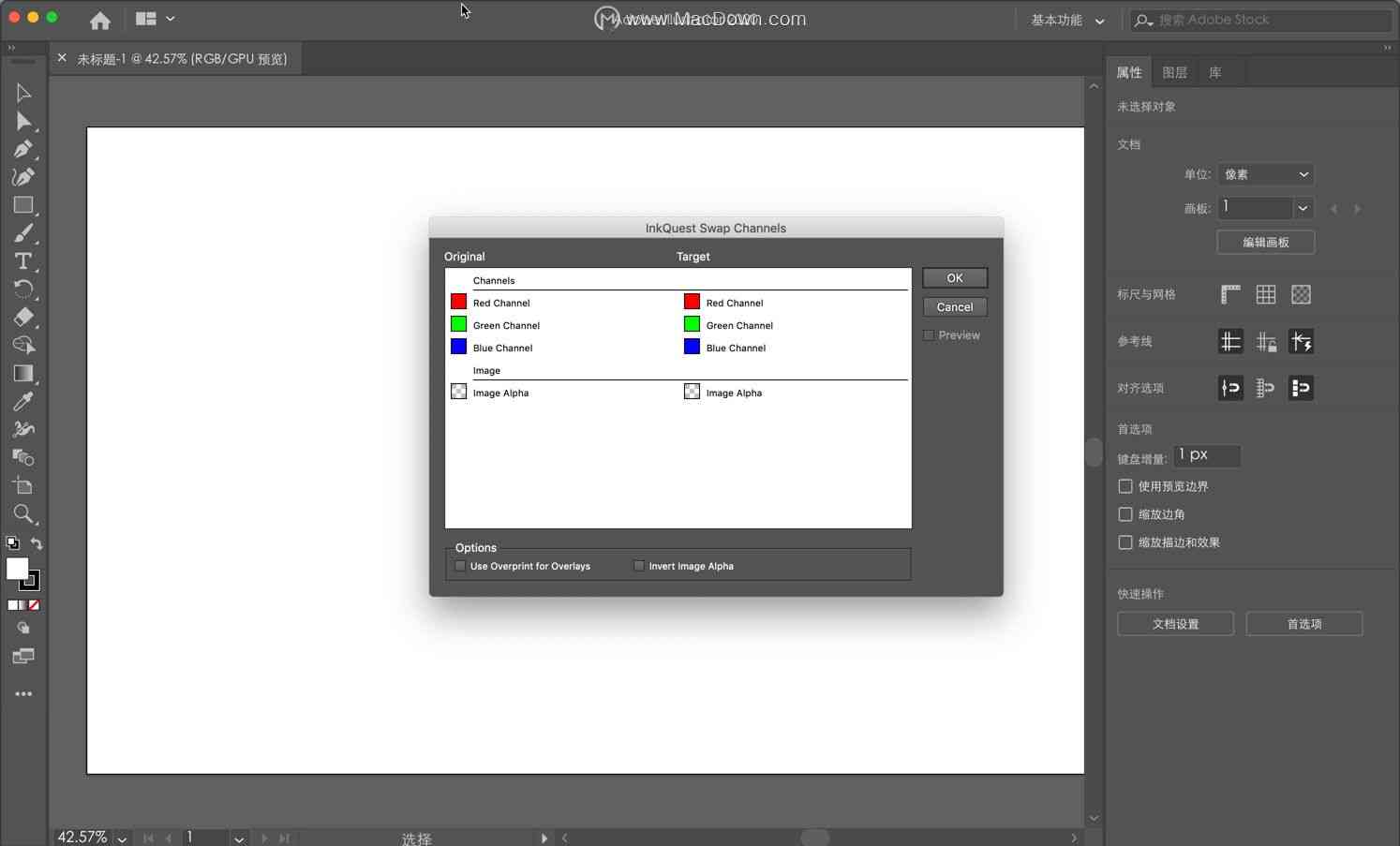This screenshot has width=1400, height=846.
Task: Click the horizontal canvas scrollbar thumb
Action: click(815, 838)
